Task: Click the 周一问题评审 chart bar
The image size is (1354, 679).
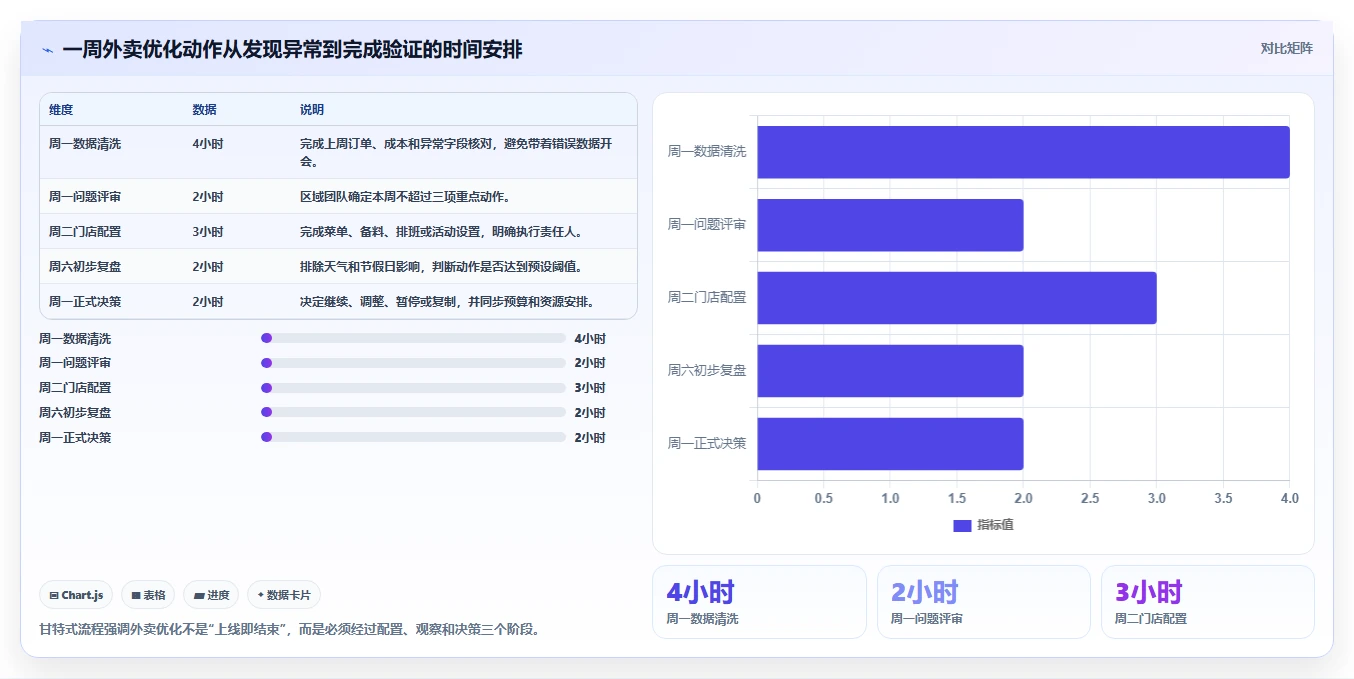Action: click(x=890, y=225)
